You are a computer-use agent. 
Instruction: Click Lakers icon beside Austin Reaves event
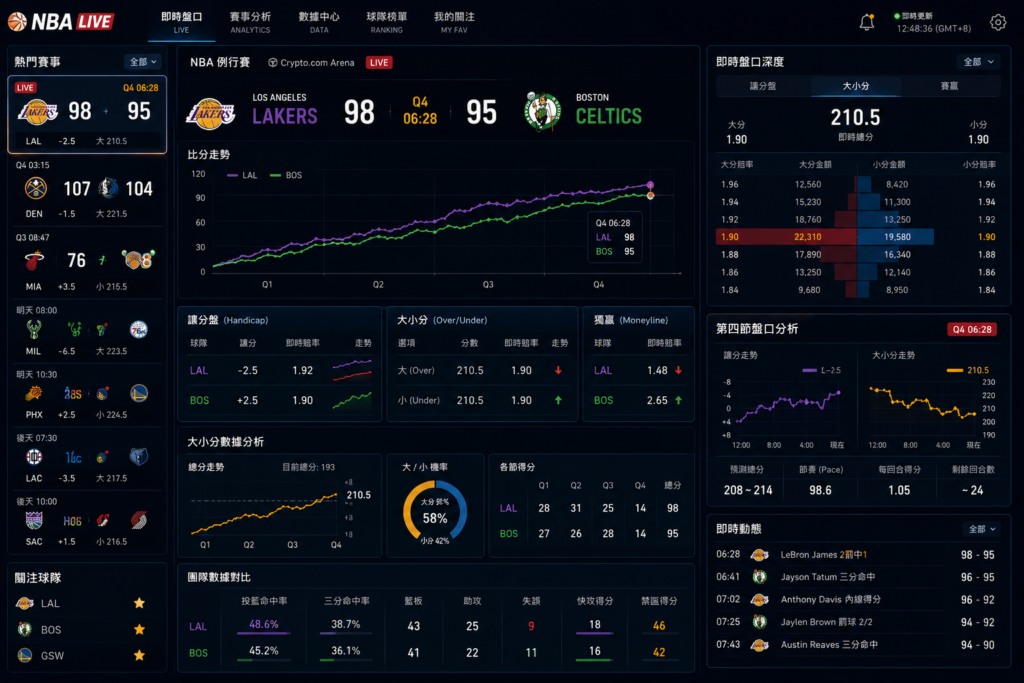click(x=759, y=645)
